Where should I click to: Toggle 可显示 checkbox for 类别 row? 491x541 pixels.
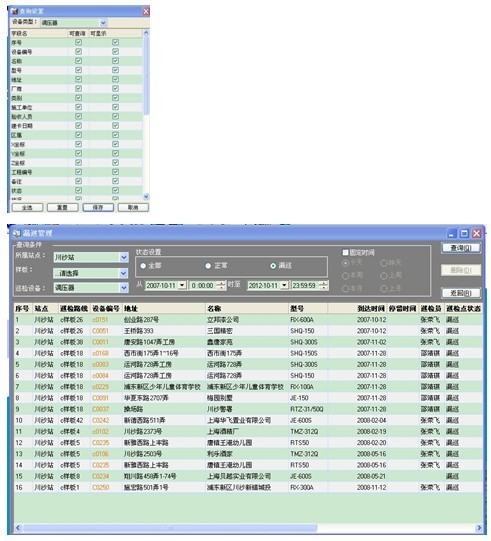115,98
